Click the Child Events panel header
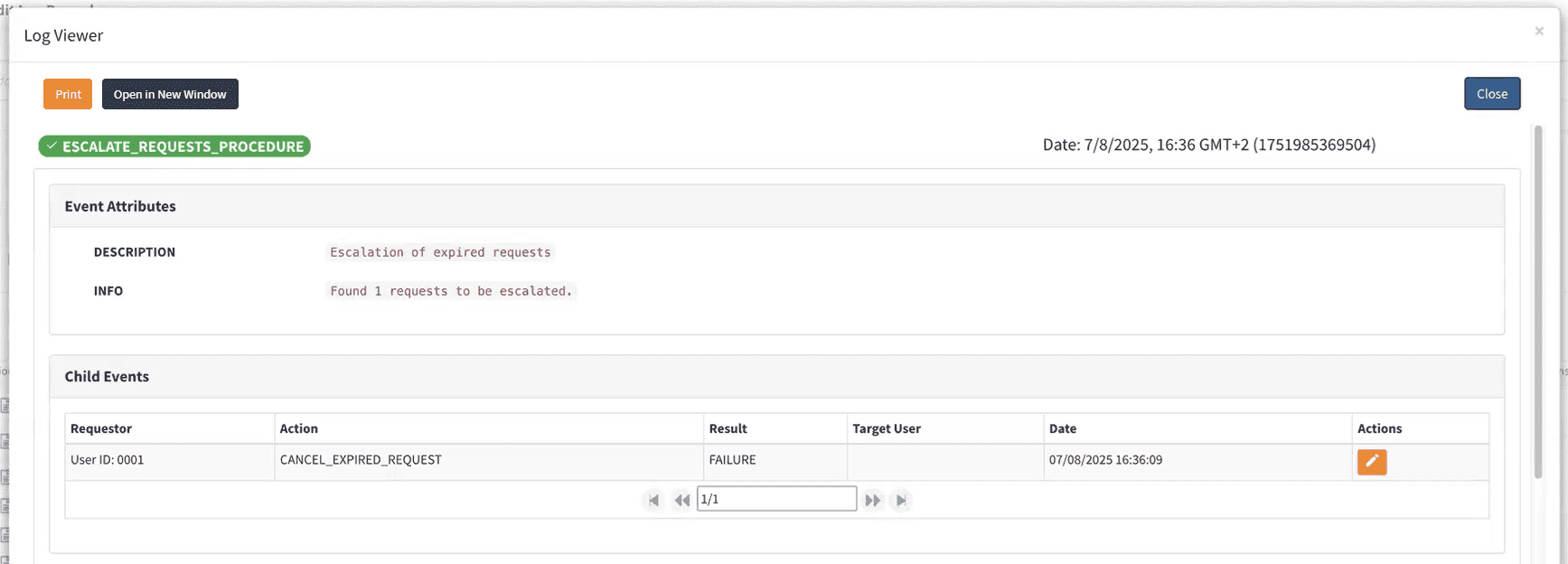This screenshot has width=1568, height=564. click(107, 377)
